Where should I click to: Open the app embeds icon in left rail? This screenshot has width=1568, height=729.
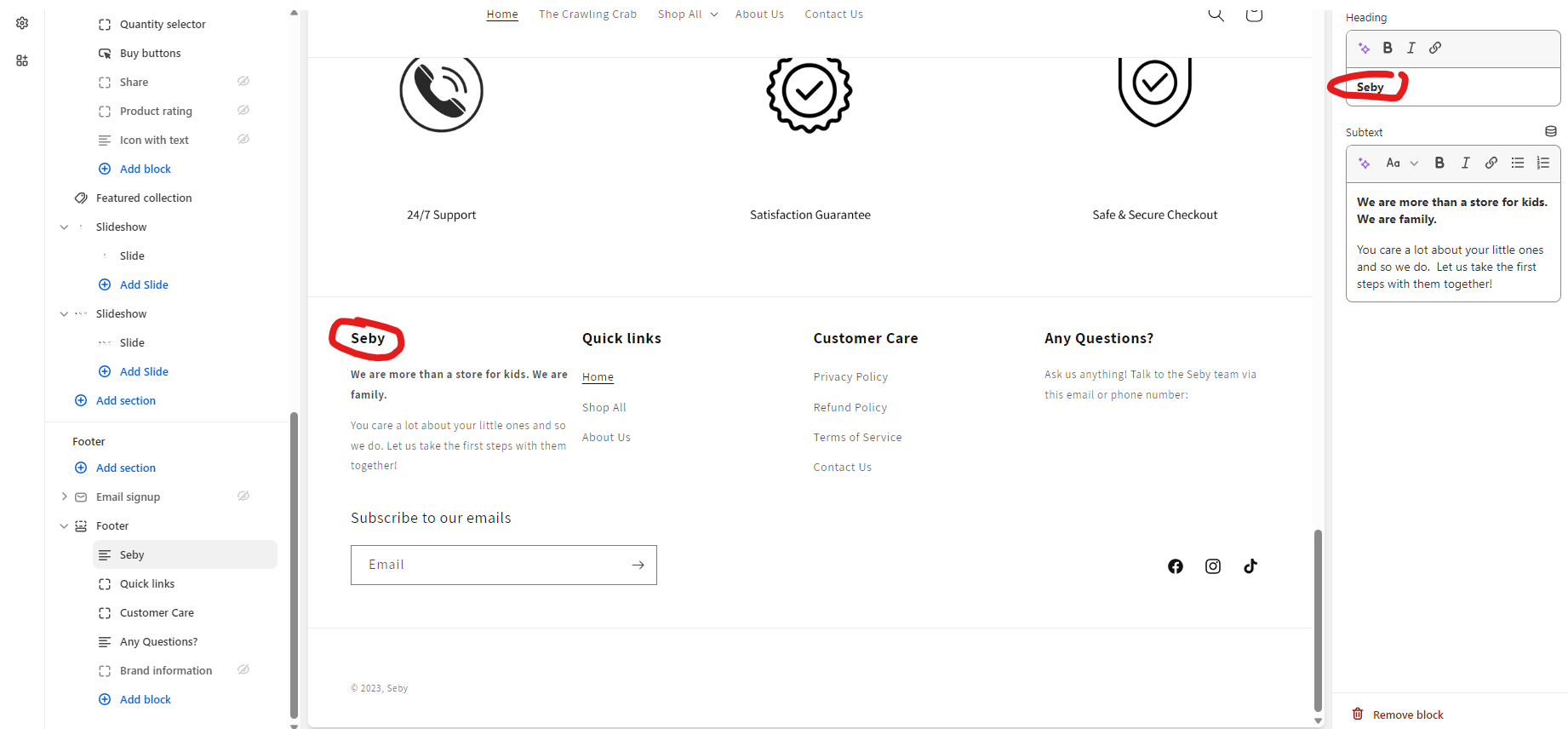pos(22,60)
